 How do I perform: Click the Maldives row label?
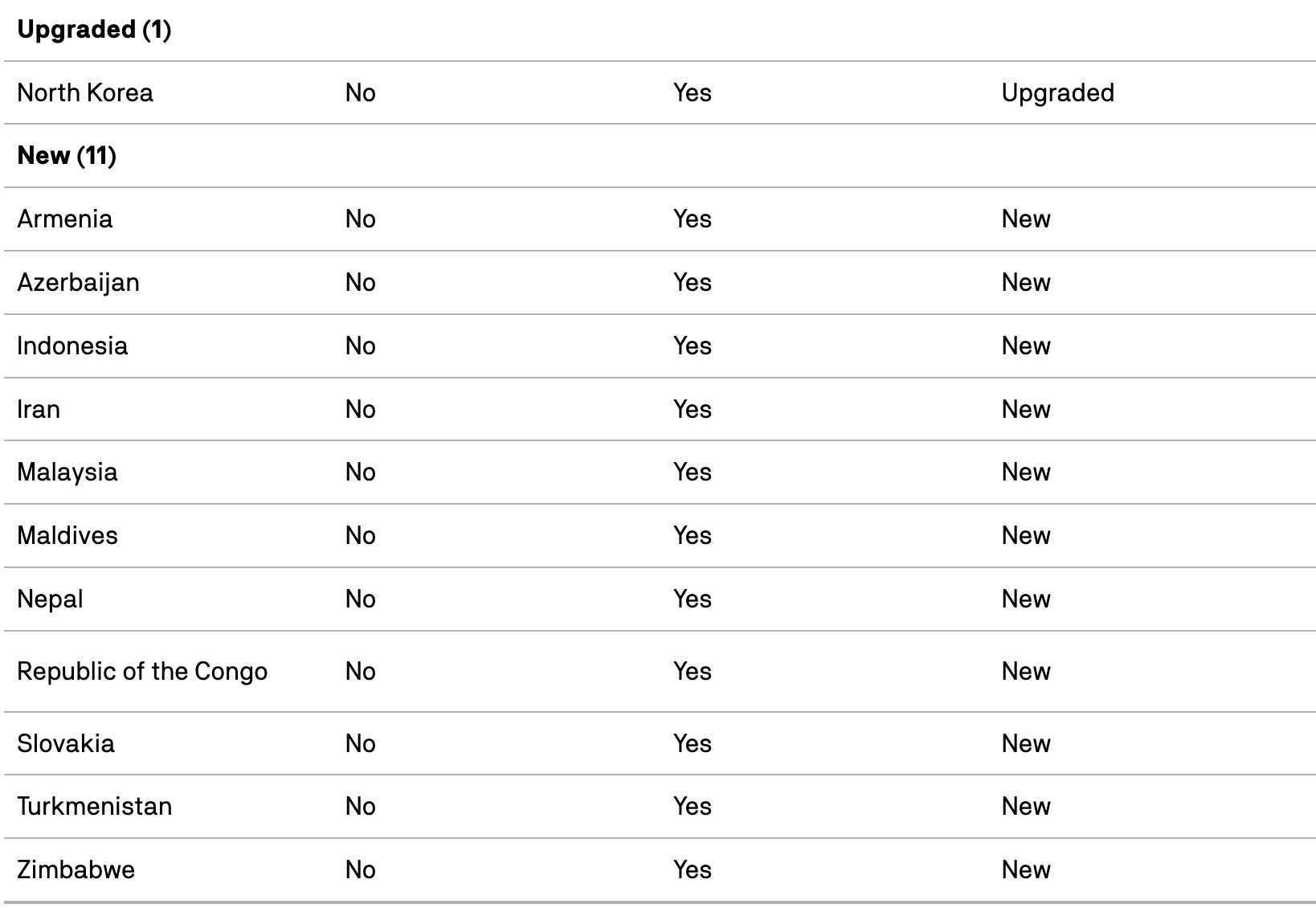pos(67,535)
